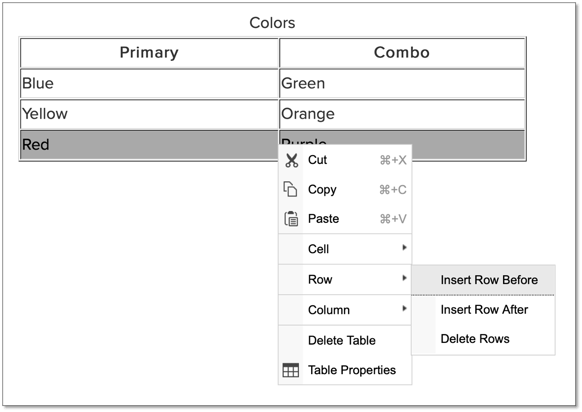Viewport: 582px width, 412px height.
Task: Expand the Column submenu arrow
Action: coord(404,308)
